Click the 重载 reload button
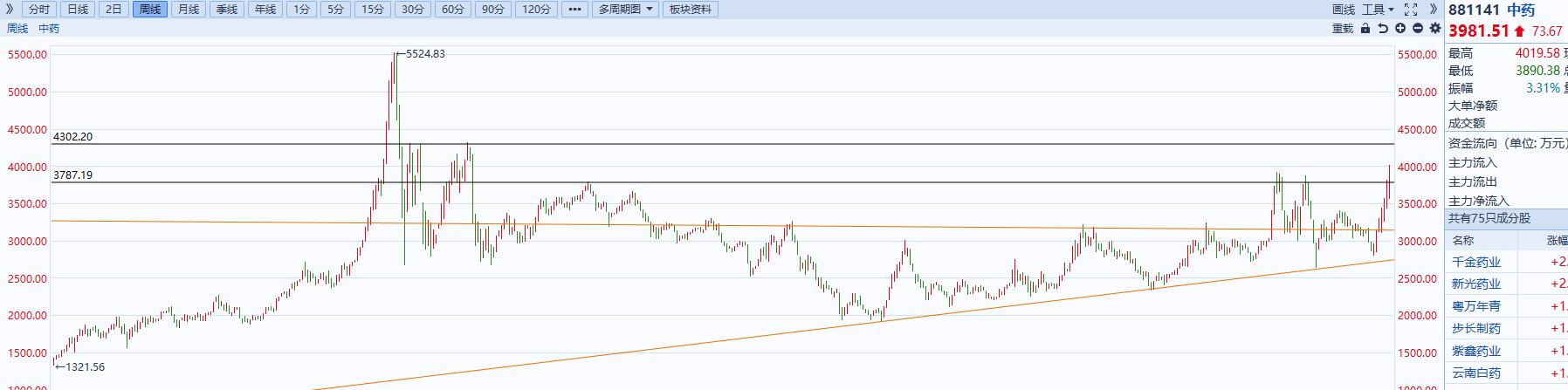1568x390 pixels. tap(1343, 29)
